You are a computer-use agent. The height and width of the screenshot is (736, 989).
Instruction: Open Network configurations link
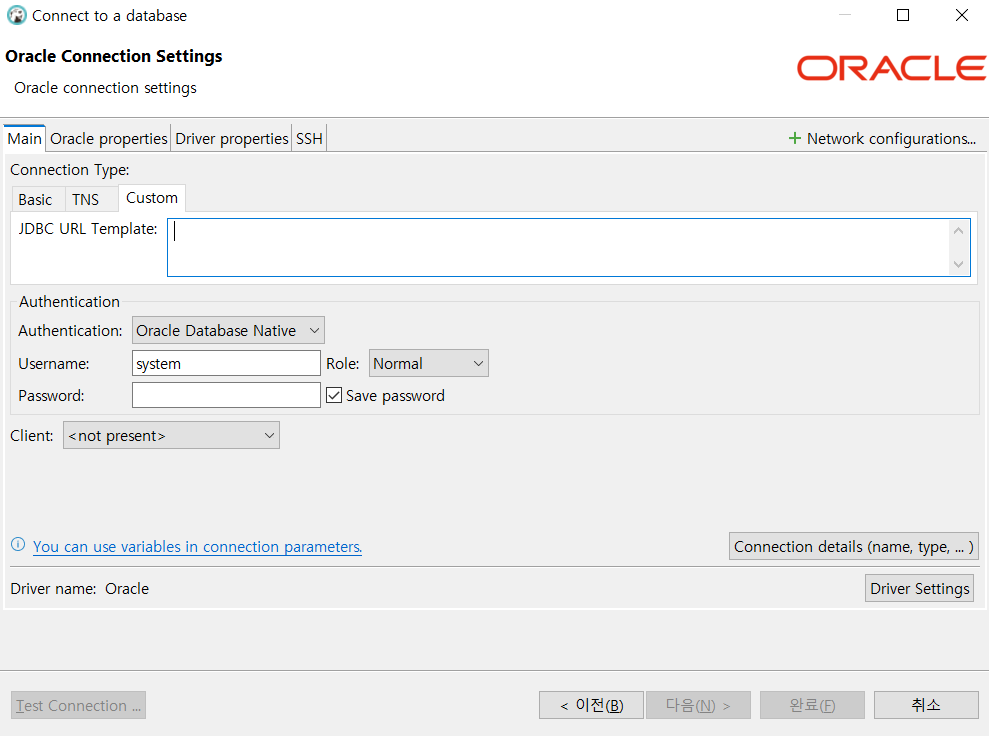(891, 139)
